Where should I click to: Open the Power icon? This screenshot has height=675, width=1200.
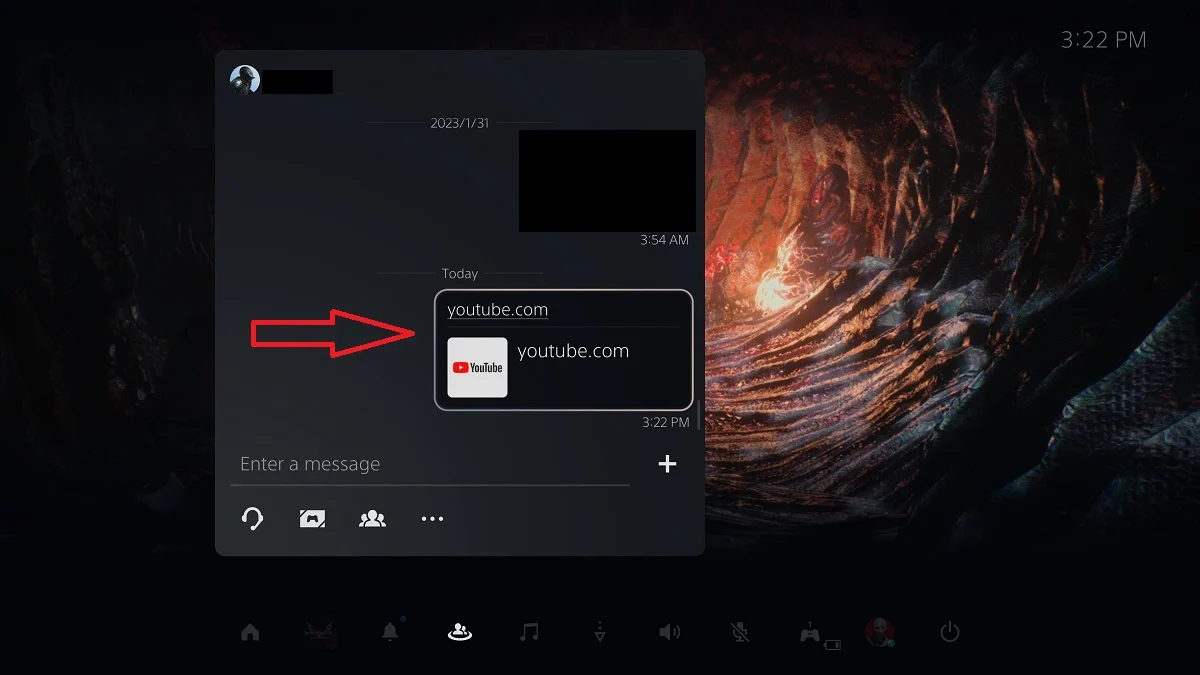pos(950,632)
